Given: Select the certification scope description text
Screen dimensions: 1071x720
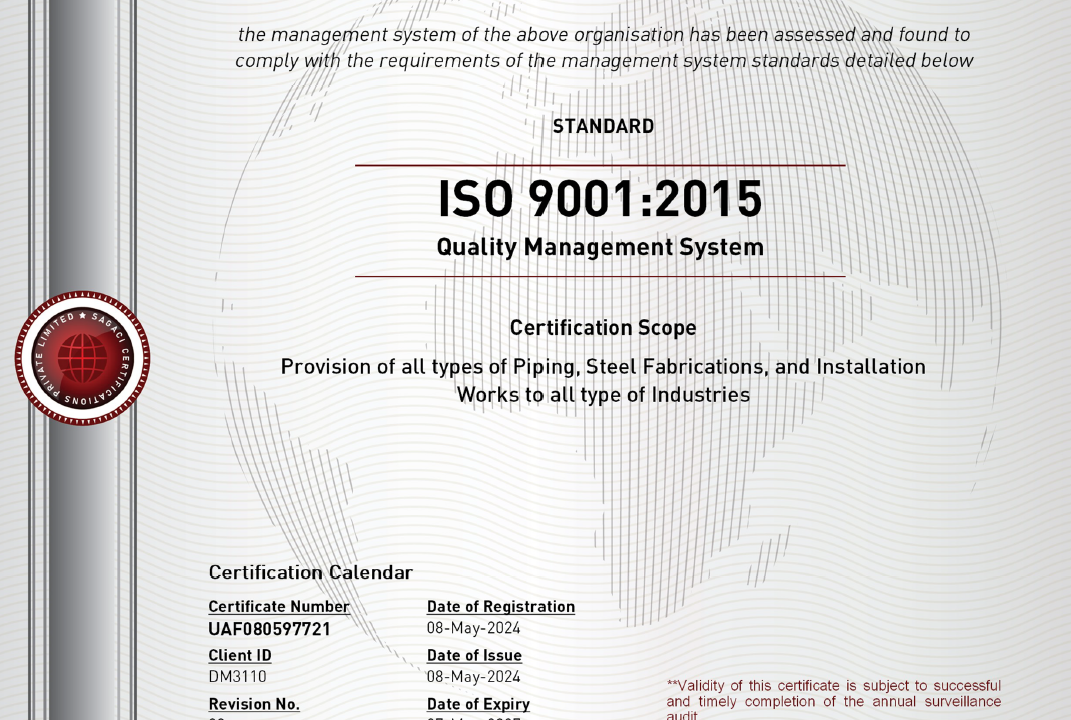Looking at the screenshot, I should tap(604, 380).
